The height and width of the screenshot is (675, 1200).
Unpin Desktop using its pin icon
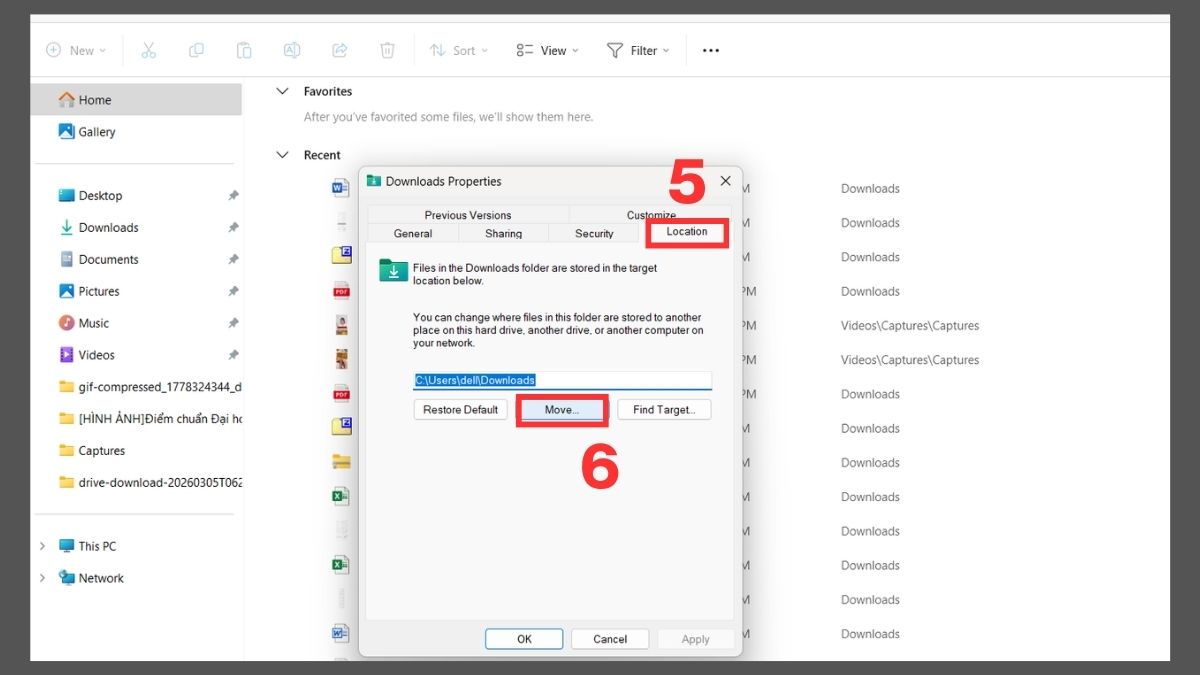[x=233, y=196]
